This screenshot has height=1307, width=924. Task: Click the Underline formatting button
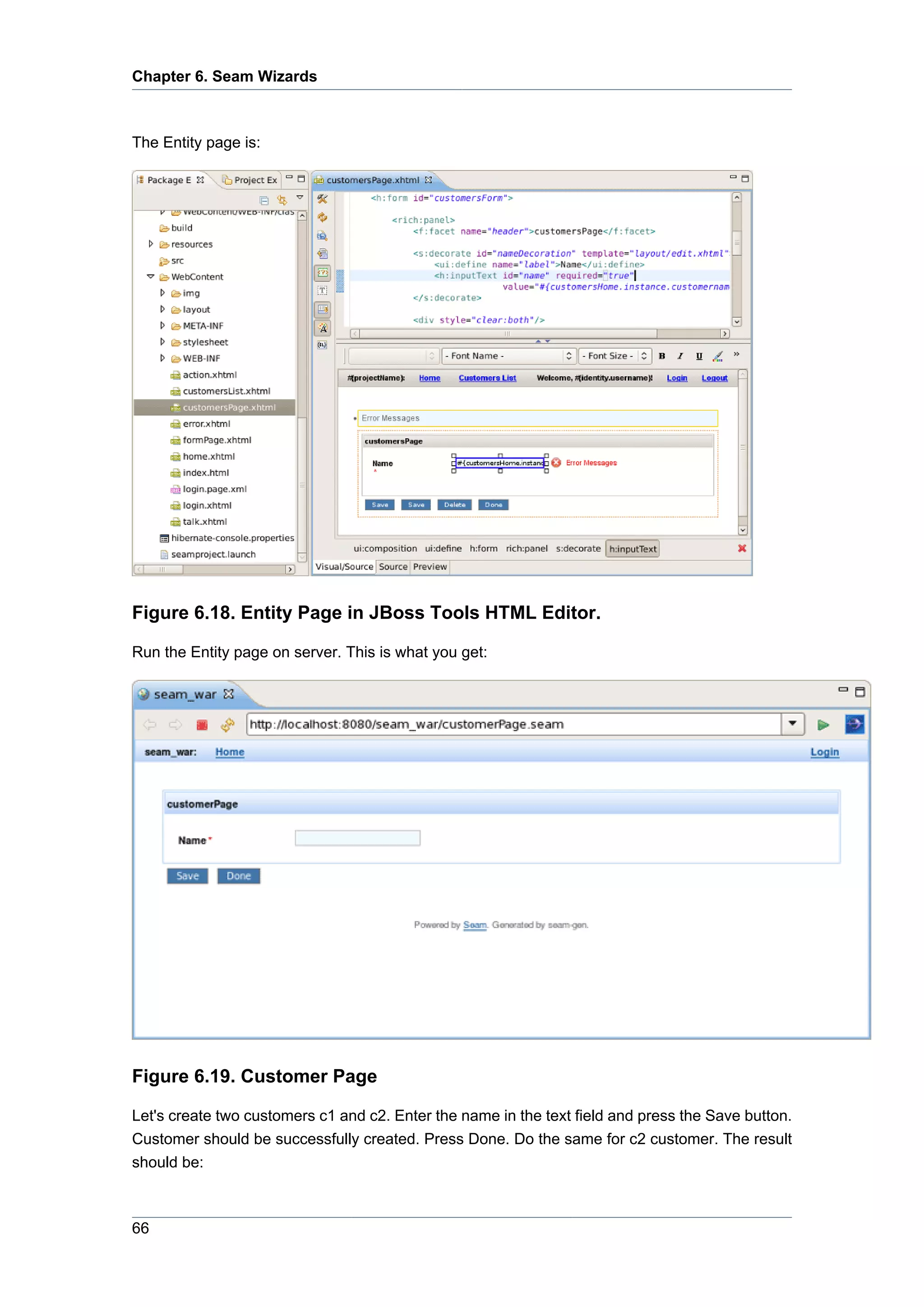tap(699, 357)
